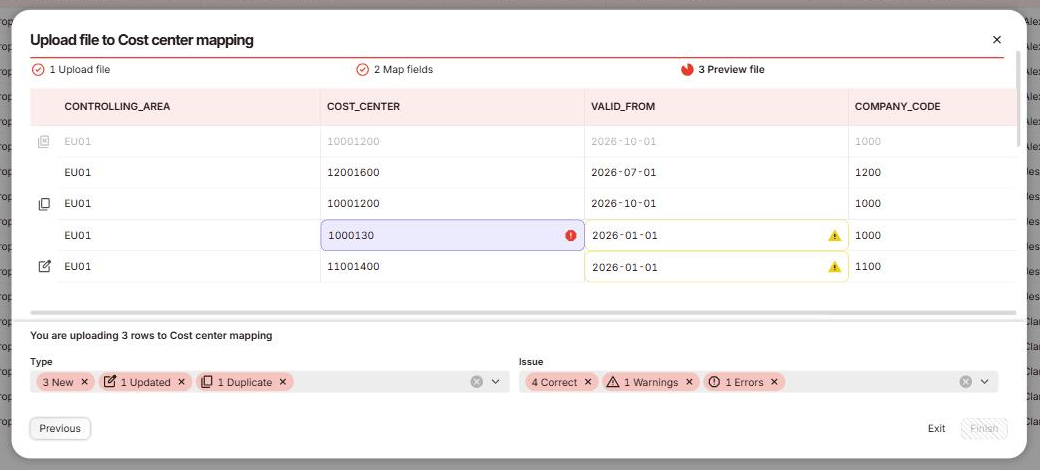1040x470 pixels.
Task: Click warning icon in 11001400 row's VALID_FROM
Action: click(x=834, y=266)
